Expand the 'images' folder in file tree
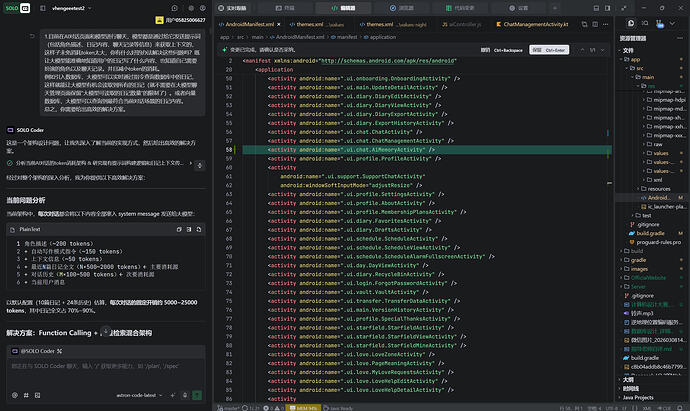Viewport: 690px width, 411px height. (x=639, y=269)
